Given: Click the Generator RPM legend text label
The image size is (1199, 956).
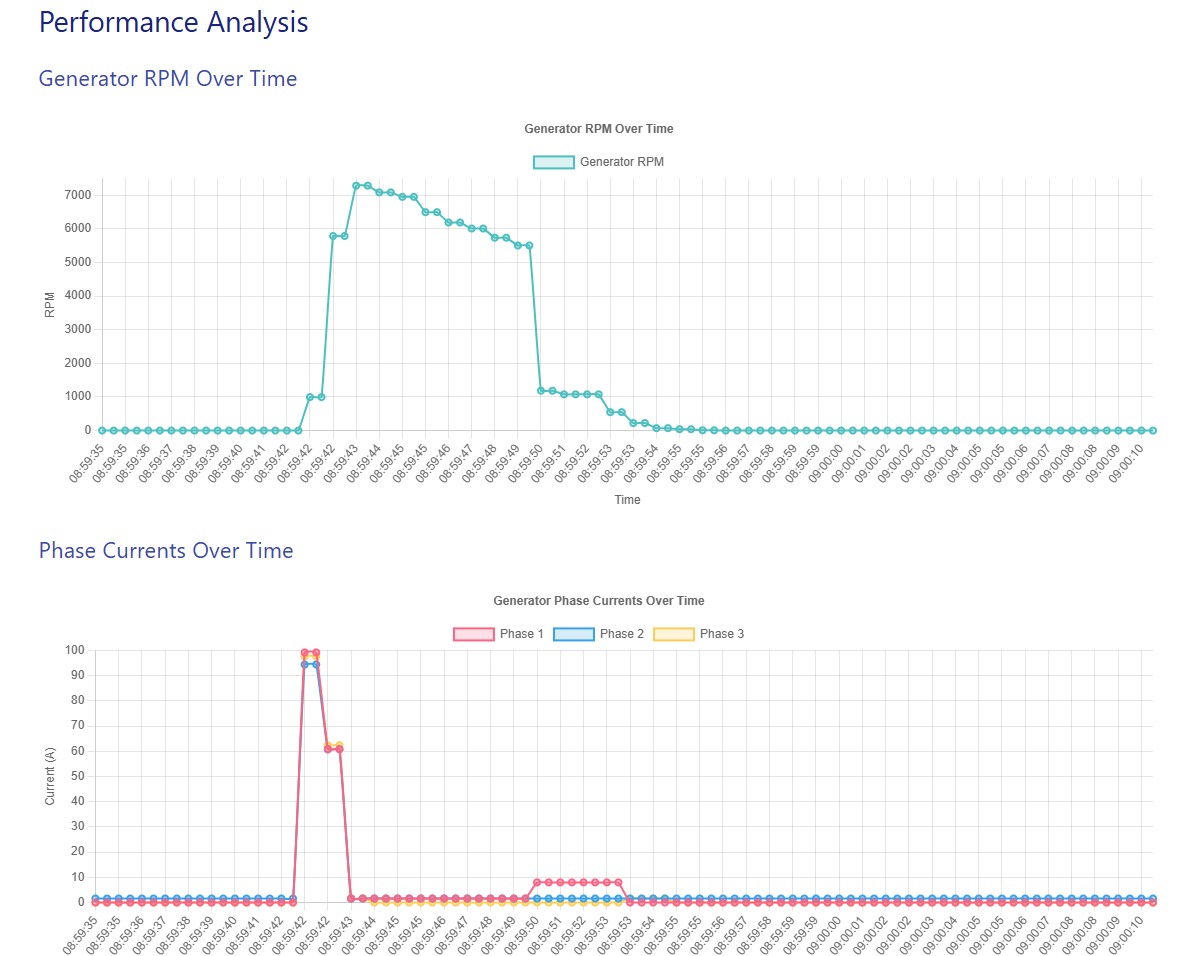Looking at the screenshot, I should (x=621, y=162).
